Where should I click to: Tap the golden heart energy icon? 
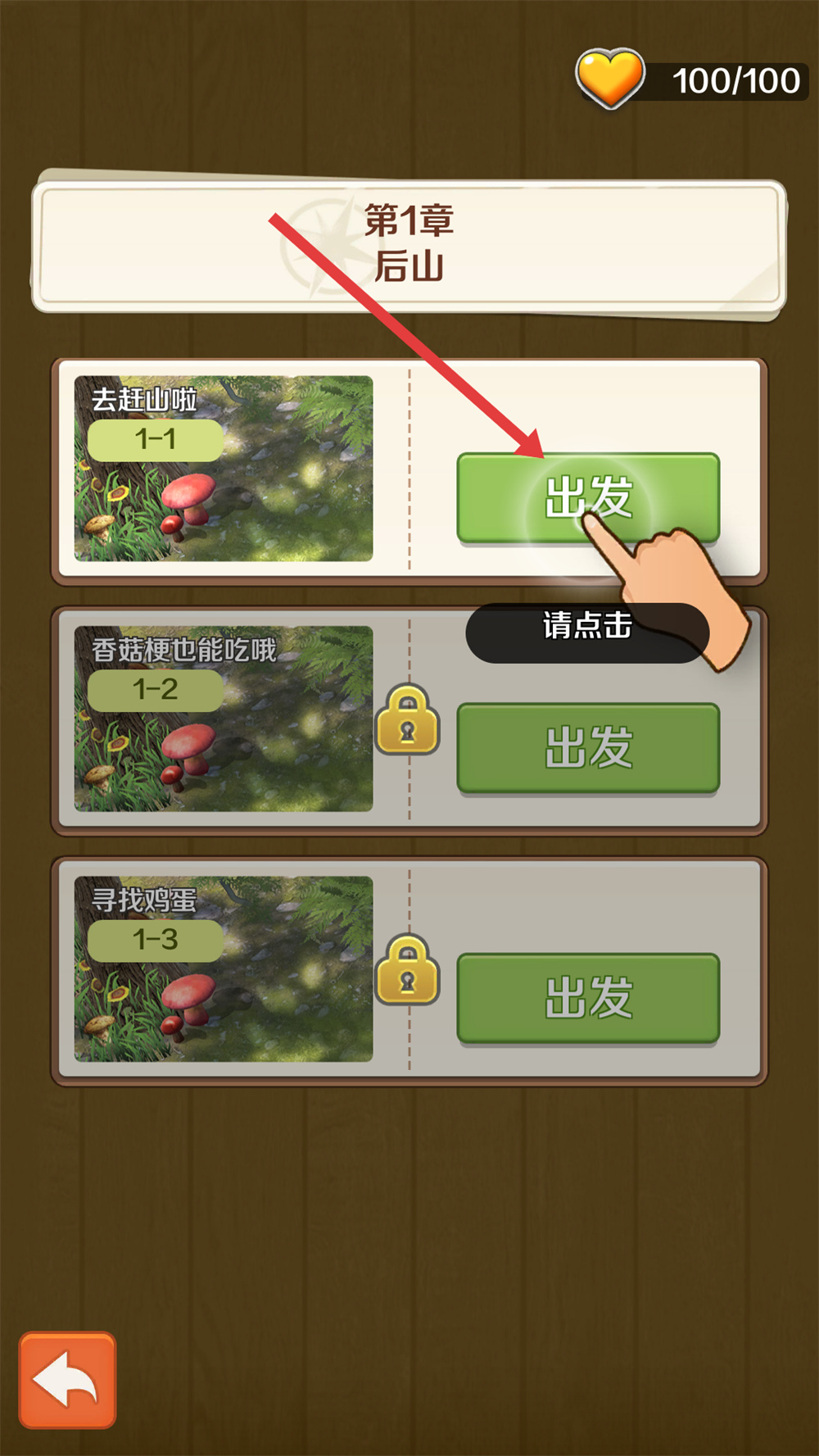tap(610, 79)
